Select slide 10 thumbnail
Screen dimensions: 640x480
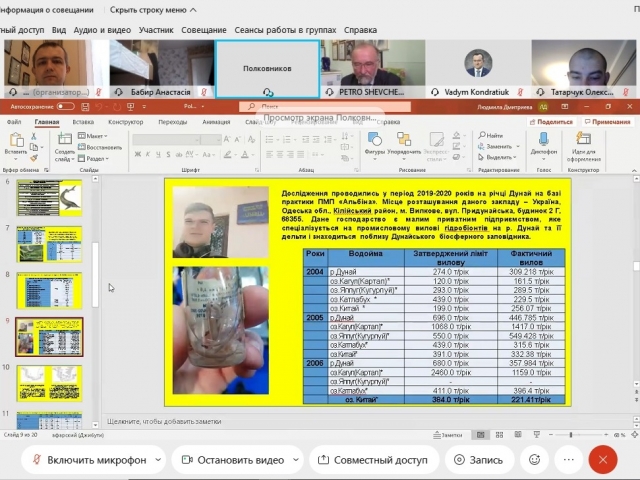49,383
